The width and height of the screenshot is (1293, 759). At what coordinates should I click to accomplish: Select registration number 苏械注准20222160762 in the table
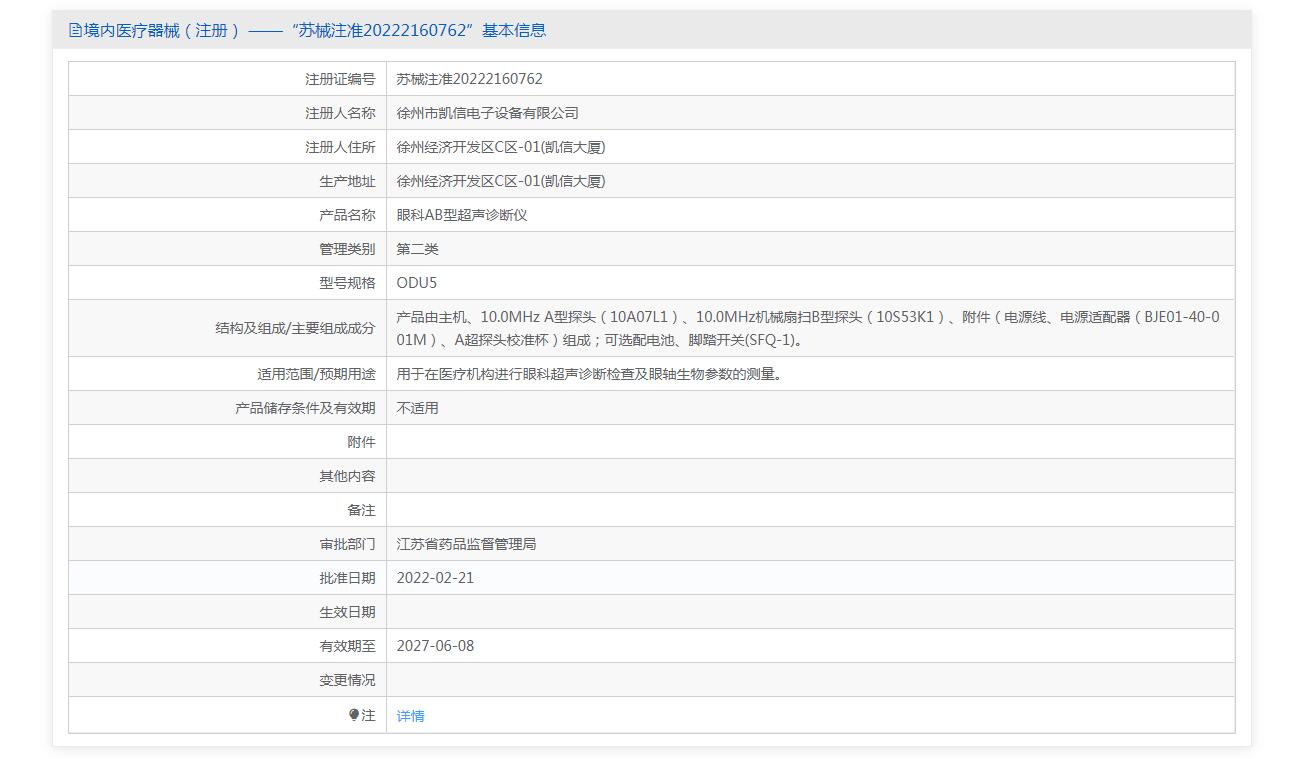pos(469,79)
